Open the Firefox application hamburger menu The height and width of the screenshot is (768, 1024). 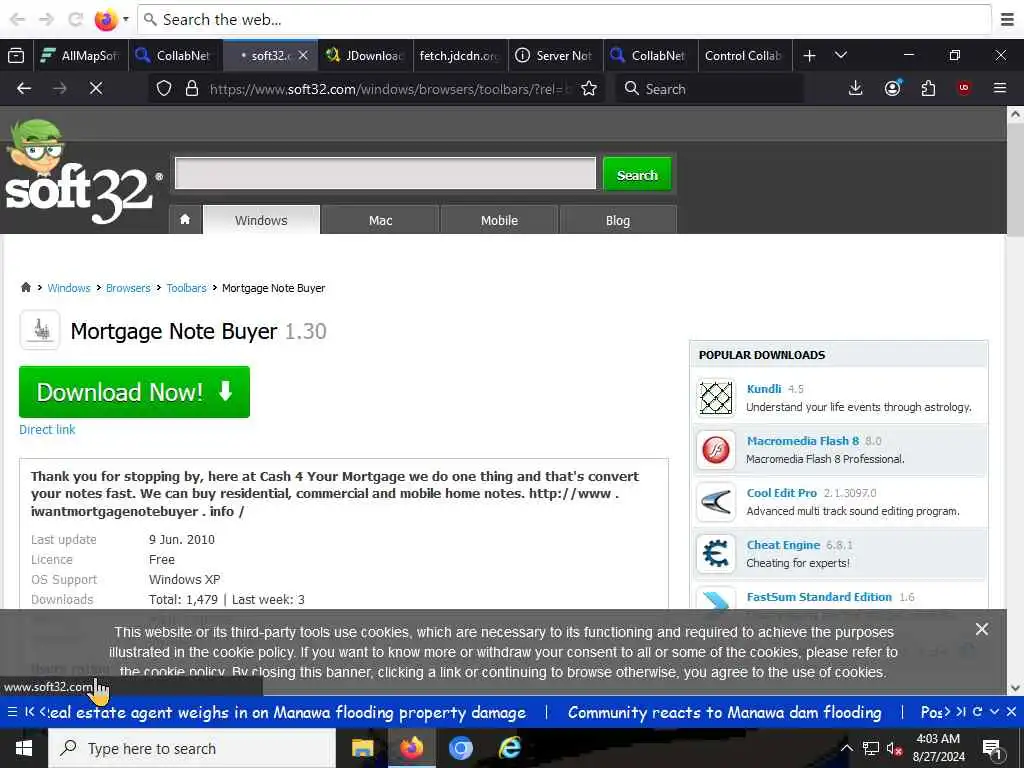[1000, 88]
